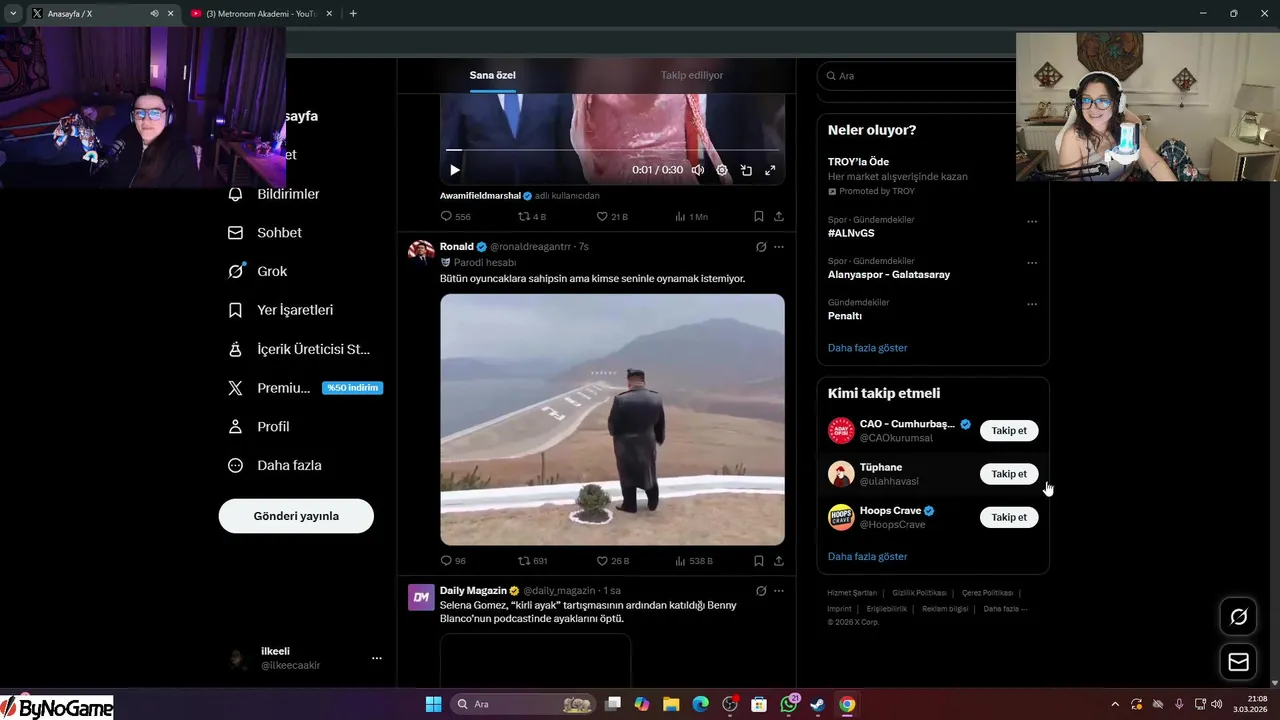Viewport: 1280px width, 720px height.
Task: View analytics of Ronald's post 538 B
Action: point(694,561)
